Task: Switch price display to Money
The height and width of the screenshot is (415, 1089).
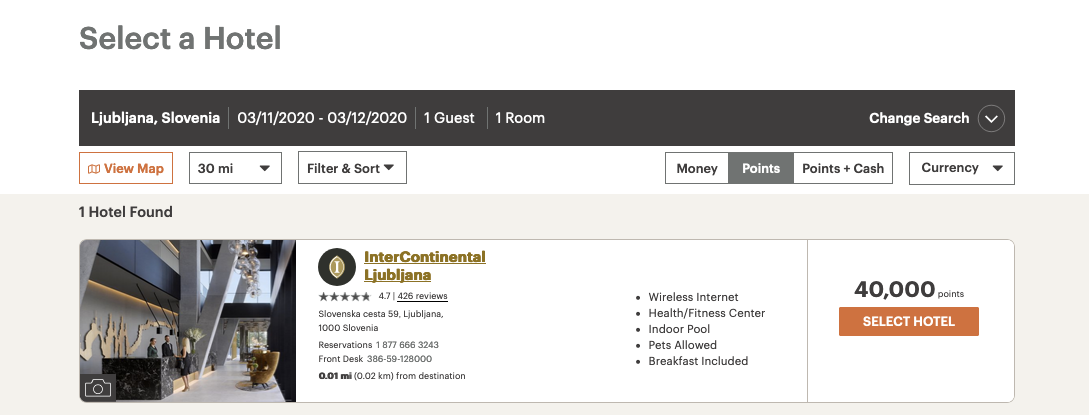Action: coord(697,168)
